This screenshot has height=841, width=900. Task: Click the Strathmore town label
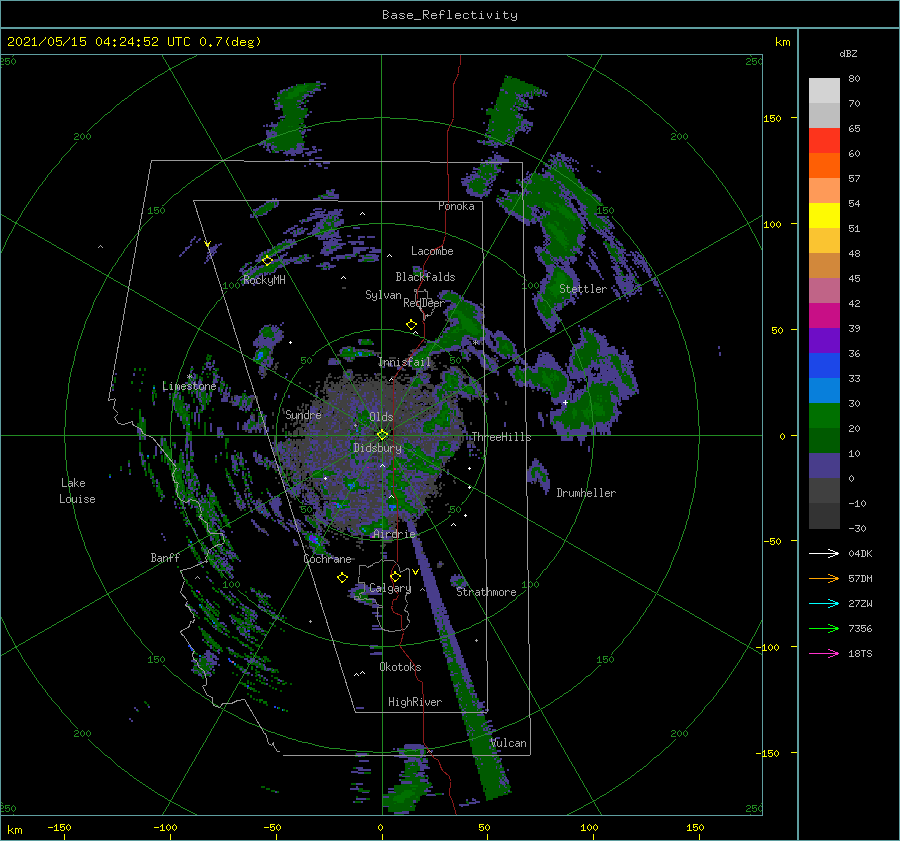click(x=486, y=592)
